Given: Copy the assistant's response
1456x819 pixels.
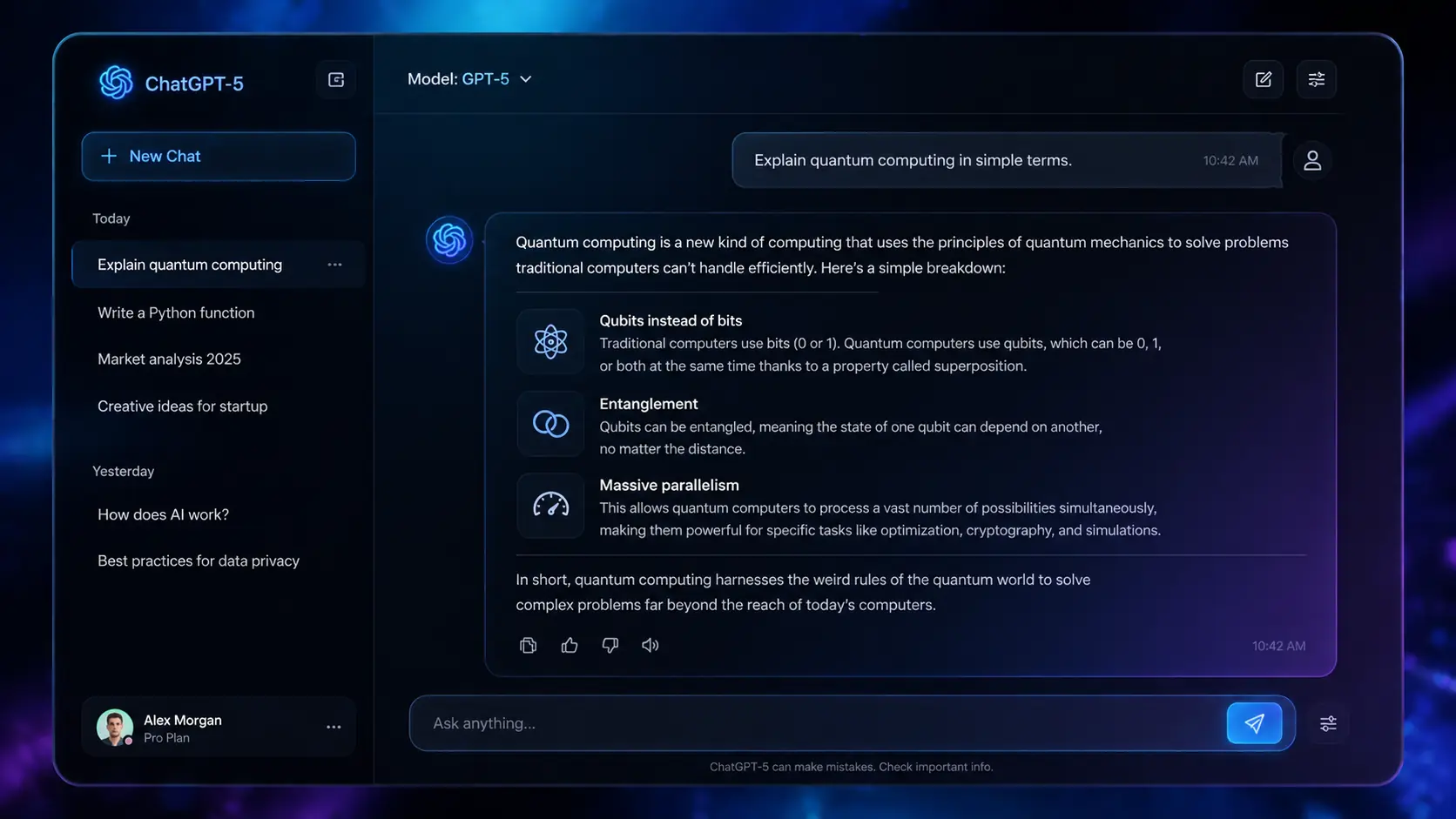Looking at the screenshot, I should pos(528,645).
